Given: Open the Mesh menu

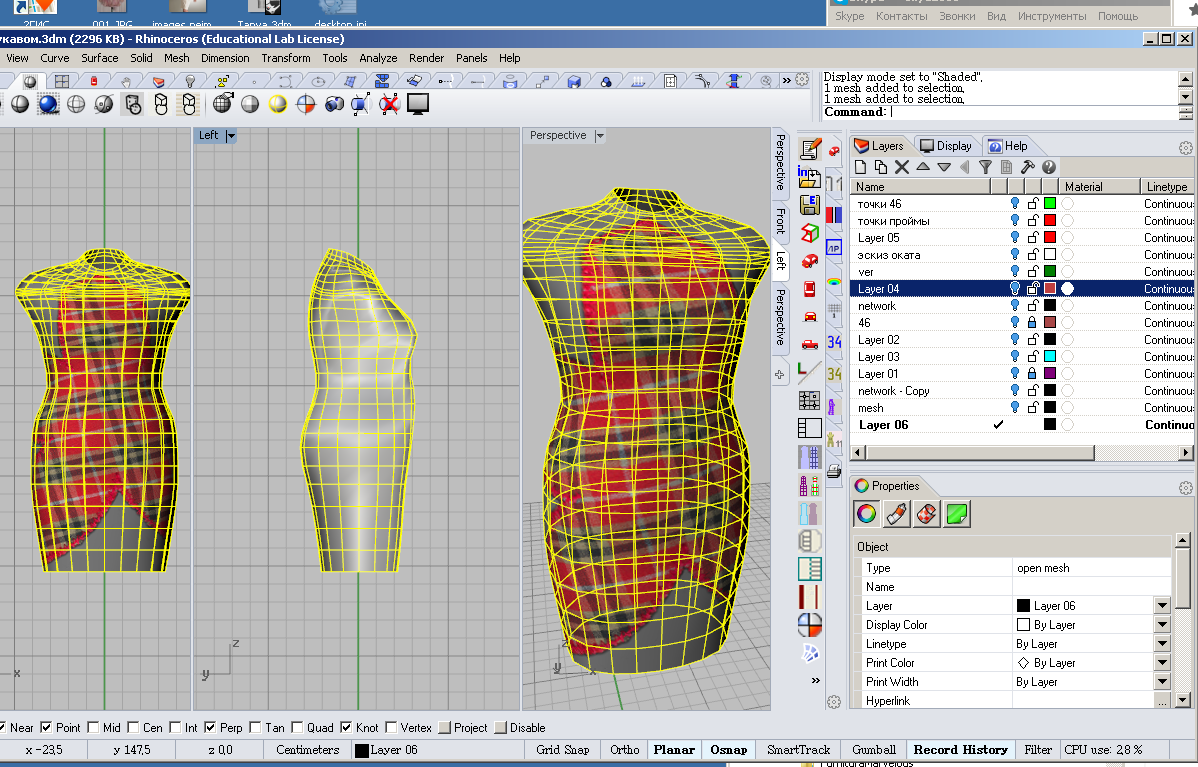Looking at the screenshot, I should [x=177, y=58].
